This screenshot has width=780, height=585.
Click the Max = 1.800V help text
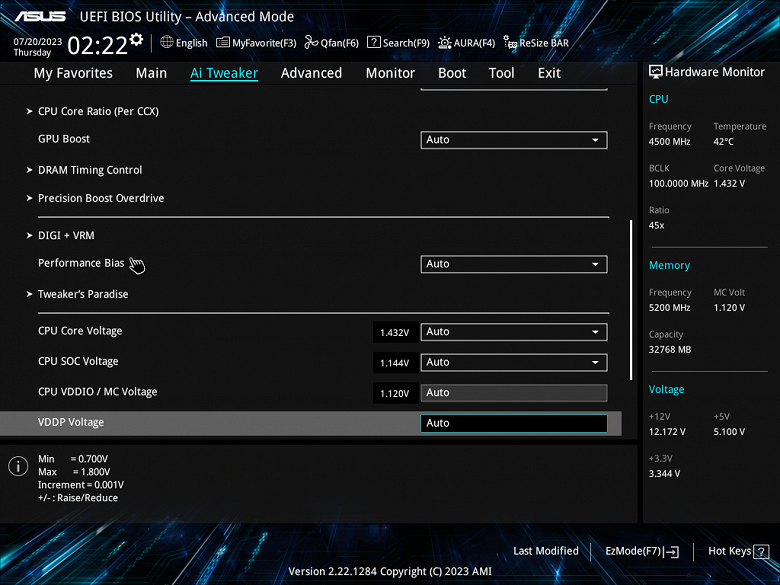[74, 472]
